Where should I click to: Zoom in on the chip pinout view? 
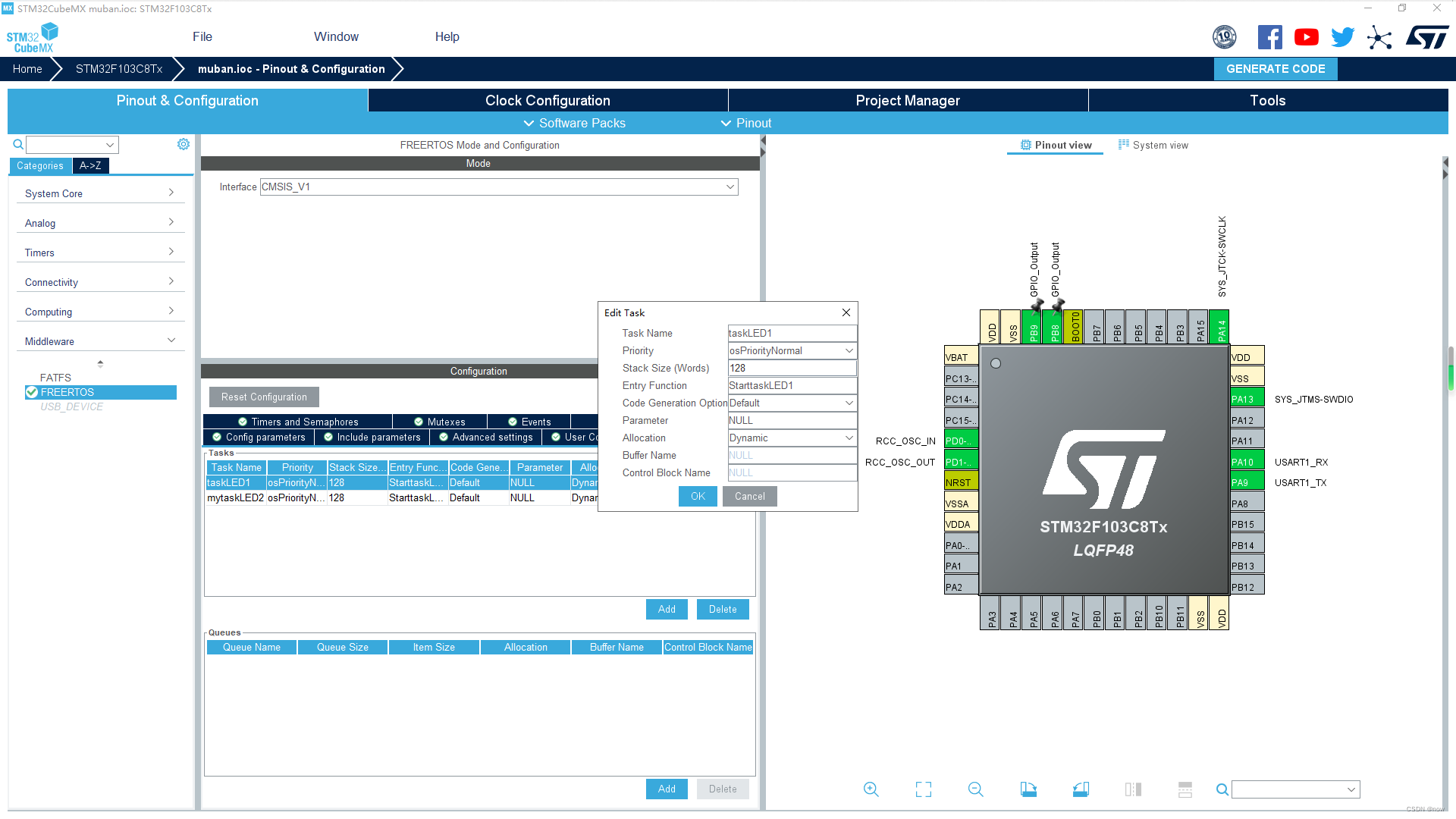click(x=871, y=789)
